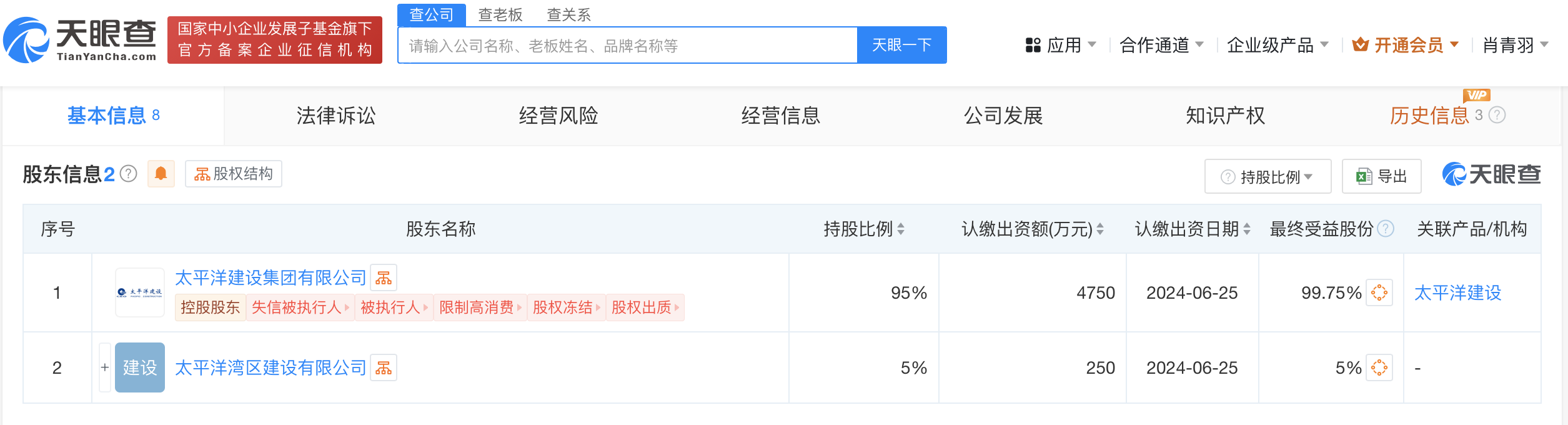1568x425 pixels.
Task: Open 太平洋湾区建设有限公司 company link
Action: click(270, 368)
